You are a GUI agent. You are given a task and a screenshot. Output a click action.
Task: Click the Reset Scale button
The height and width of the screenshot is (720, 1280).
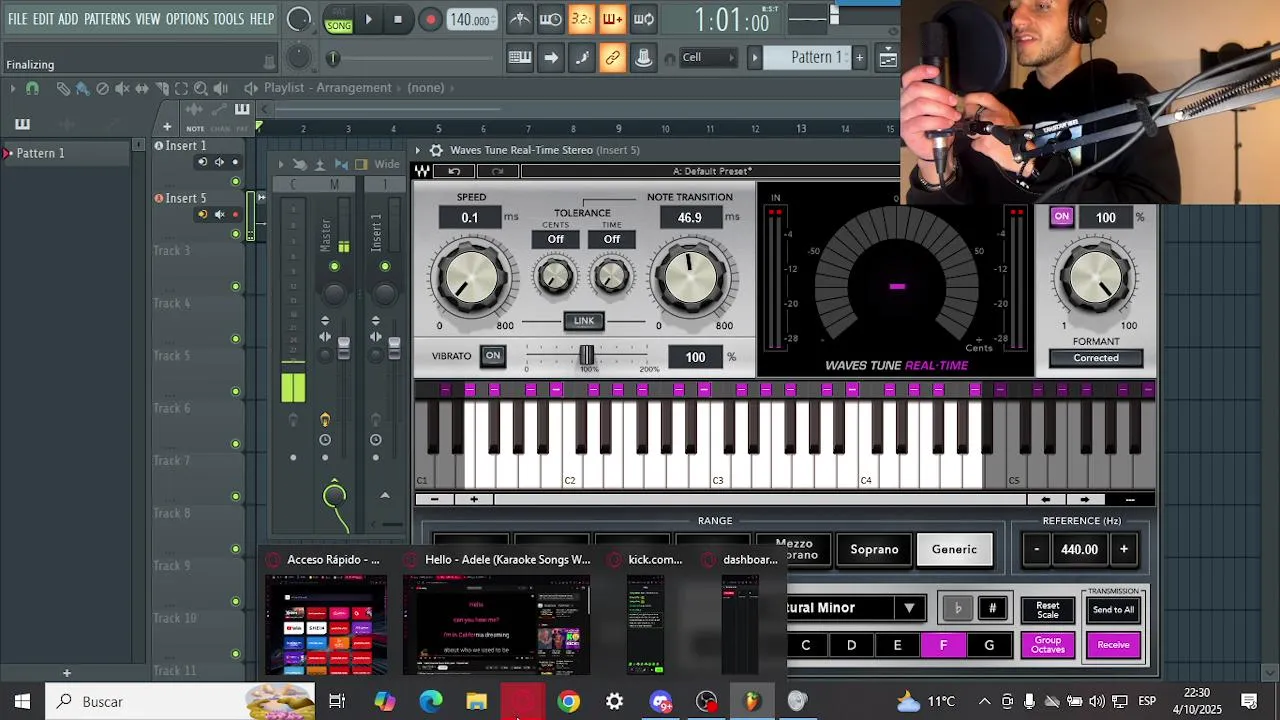(1047, 609)
